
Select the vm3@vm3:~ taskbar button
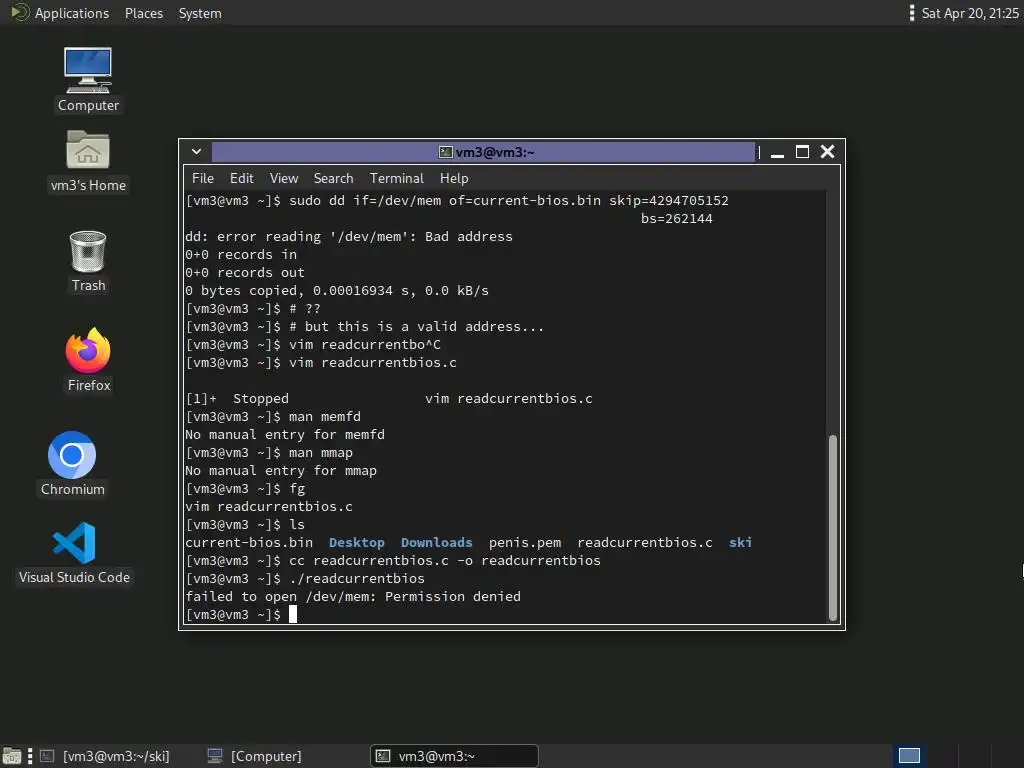click(x=455, y=756)
